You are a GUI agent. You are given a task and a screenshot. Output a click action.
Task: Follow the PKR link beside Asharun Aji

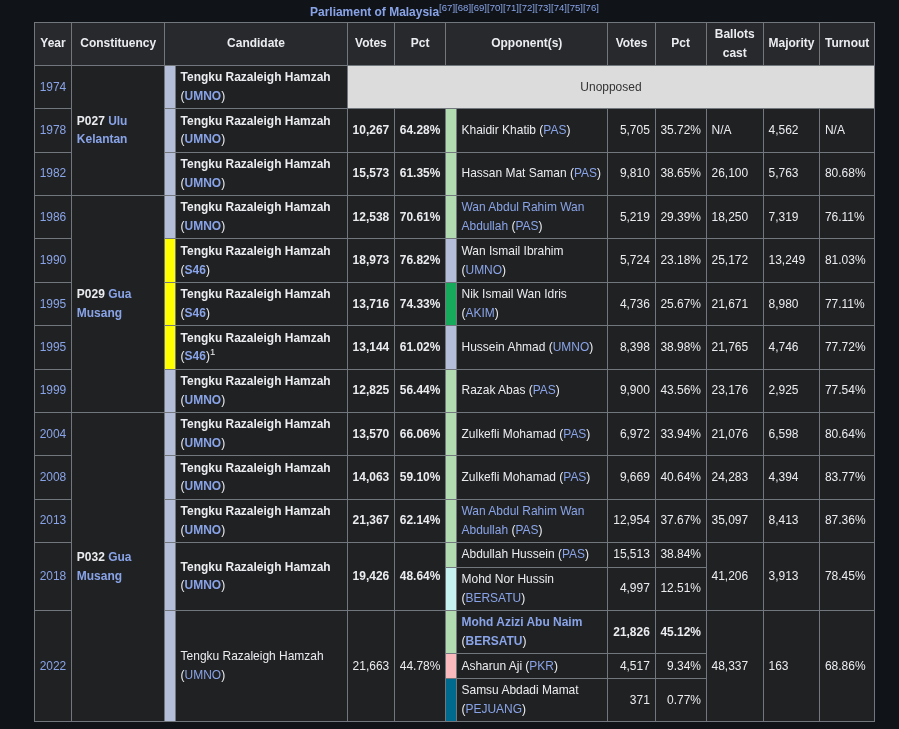[x=541, y=666]
